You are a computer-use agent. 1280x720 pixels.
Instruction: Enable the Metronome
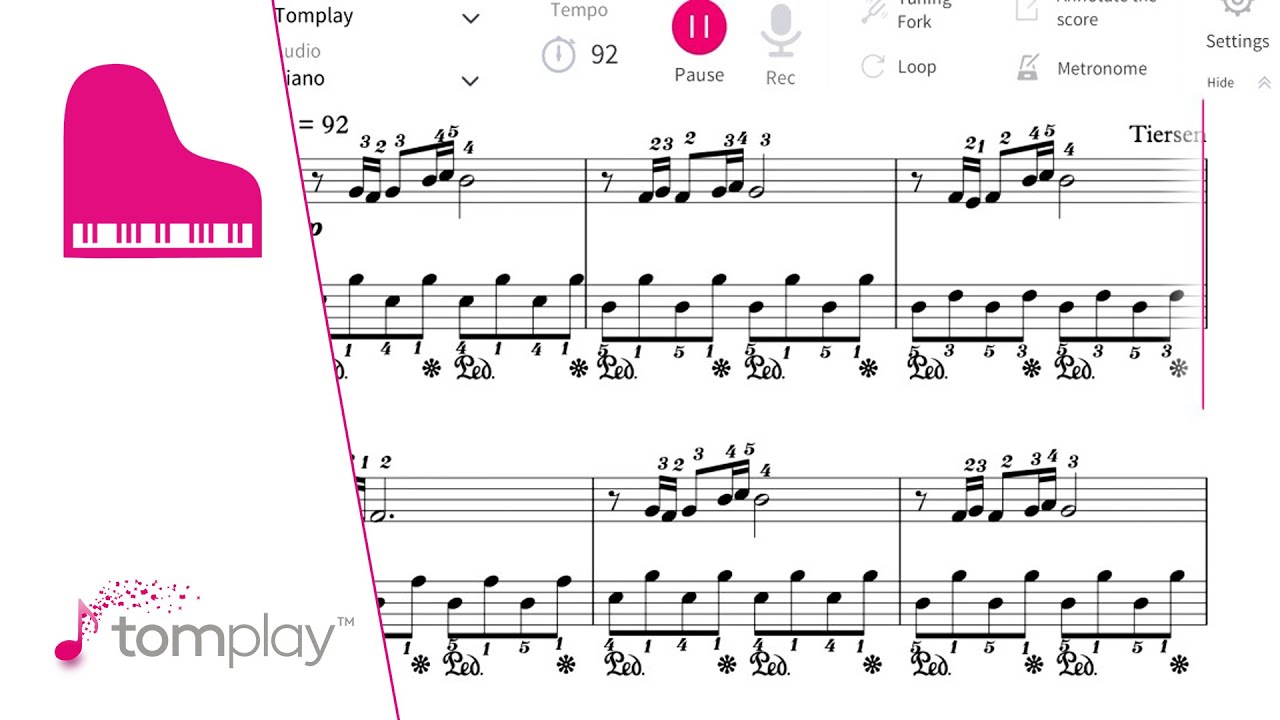(1082, 68)
